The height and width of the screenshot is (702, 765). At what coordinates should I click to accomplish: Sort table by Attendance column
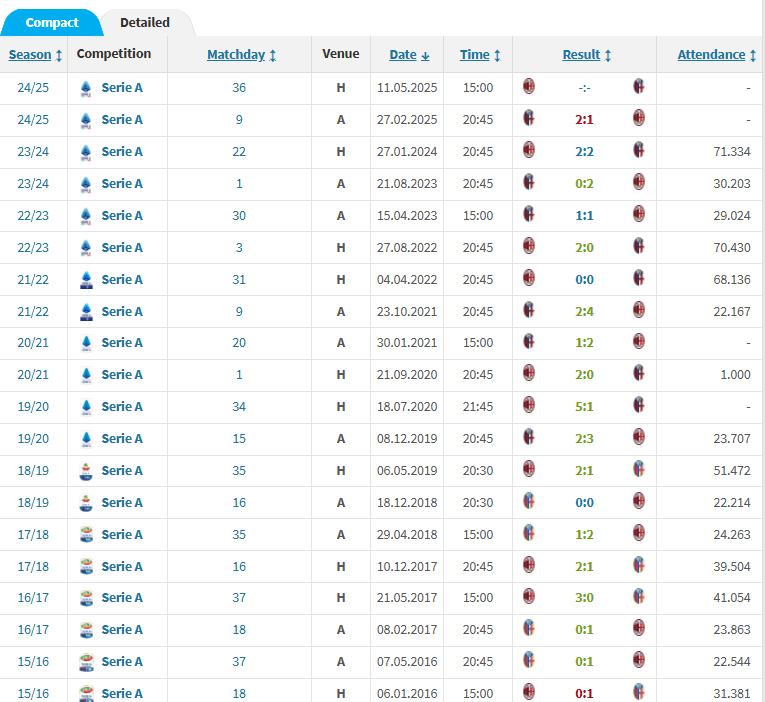tap(717, 55)
